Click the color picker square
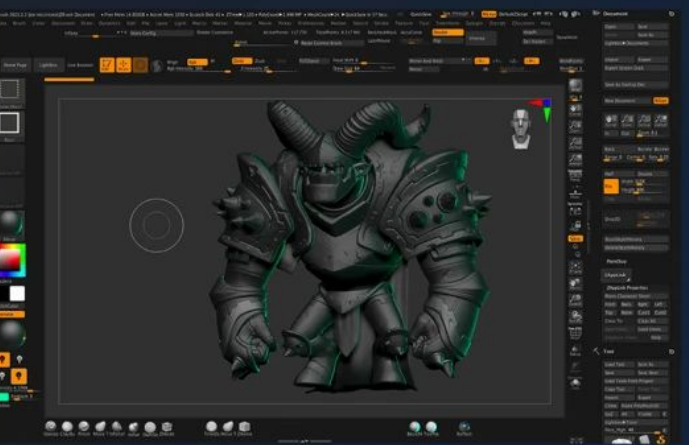The height and width of the screenshot is (445, 689). pos(10,260)
